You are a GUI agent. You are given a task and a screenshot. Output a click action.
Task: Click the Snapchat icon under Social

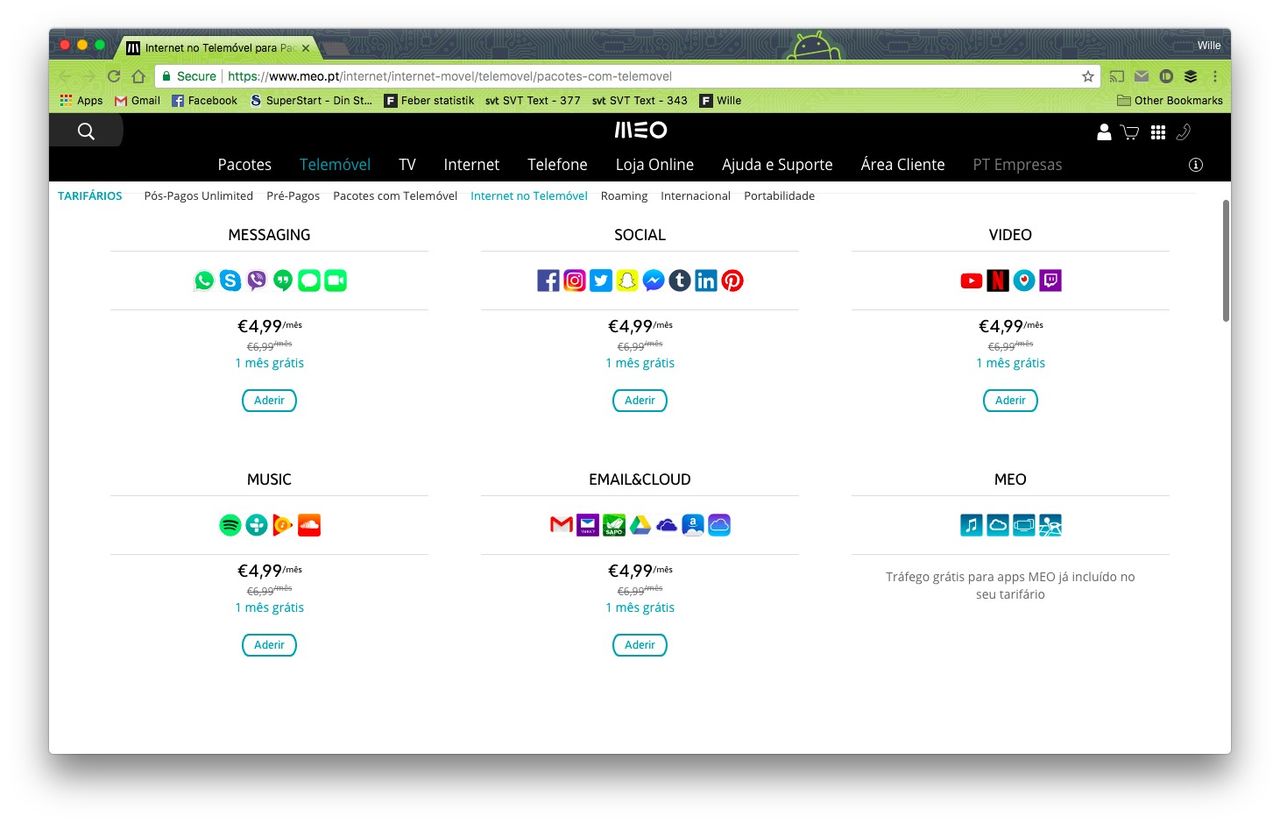pos(627,281)
